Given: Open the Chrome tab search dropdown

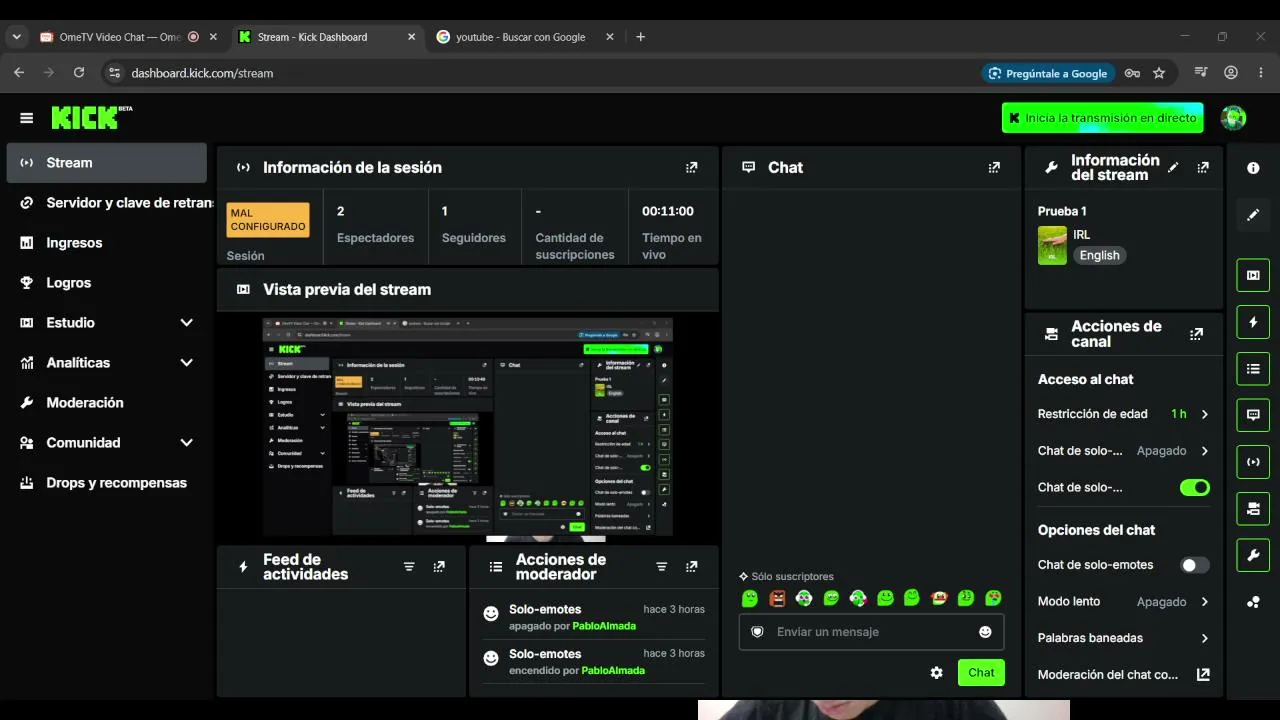Looking at the screenshot, I should [x=16, y=37].
